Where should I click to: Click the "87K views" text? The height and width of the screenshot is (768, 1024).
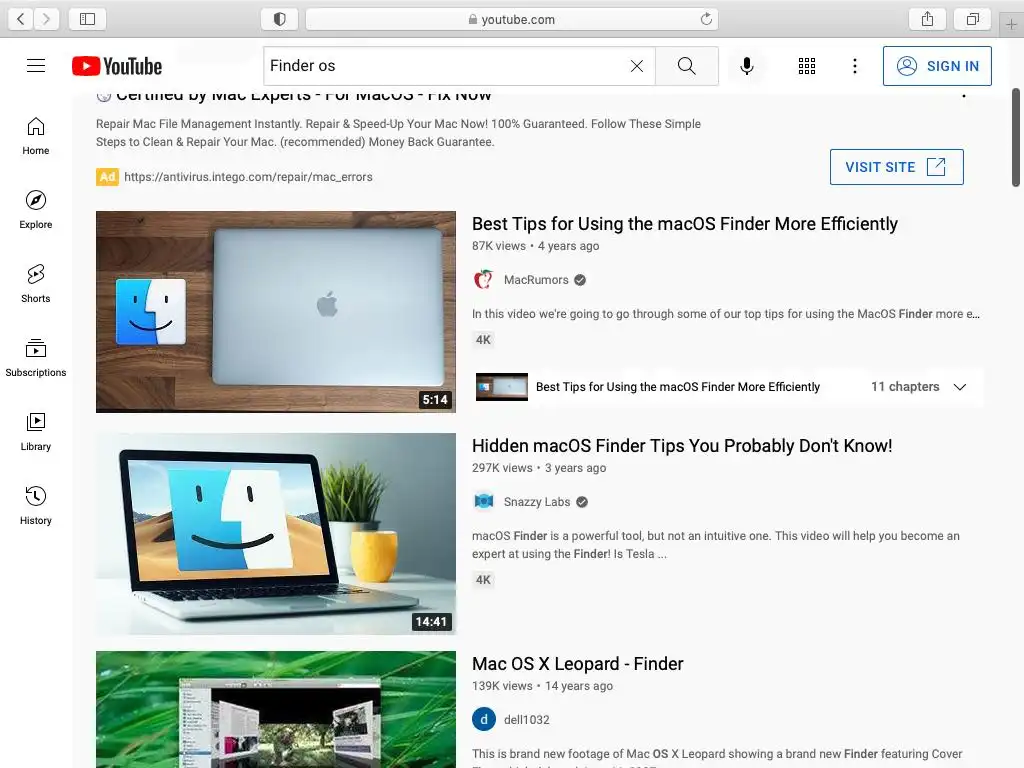tap(499, 246)
